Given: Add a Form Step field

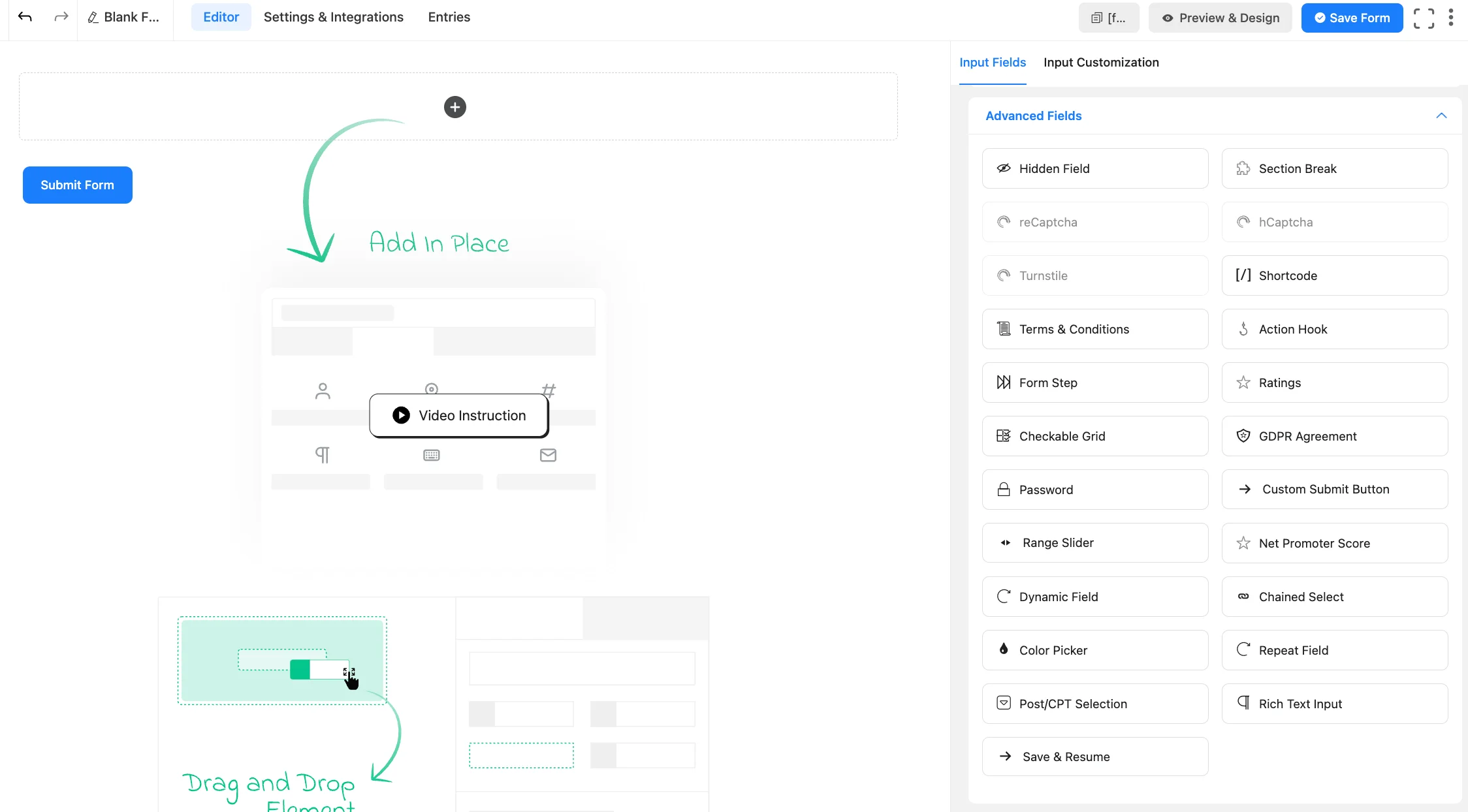Looking at the screenshot, I should pyautogui.click(x=1095, y=383).
